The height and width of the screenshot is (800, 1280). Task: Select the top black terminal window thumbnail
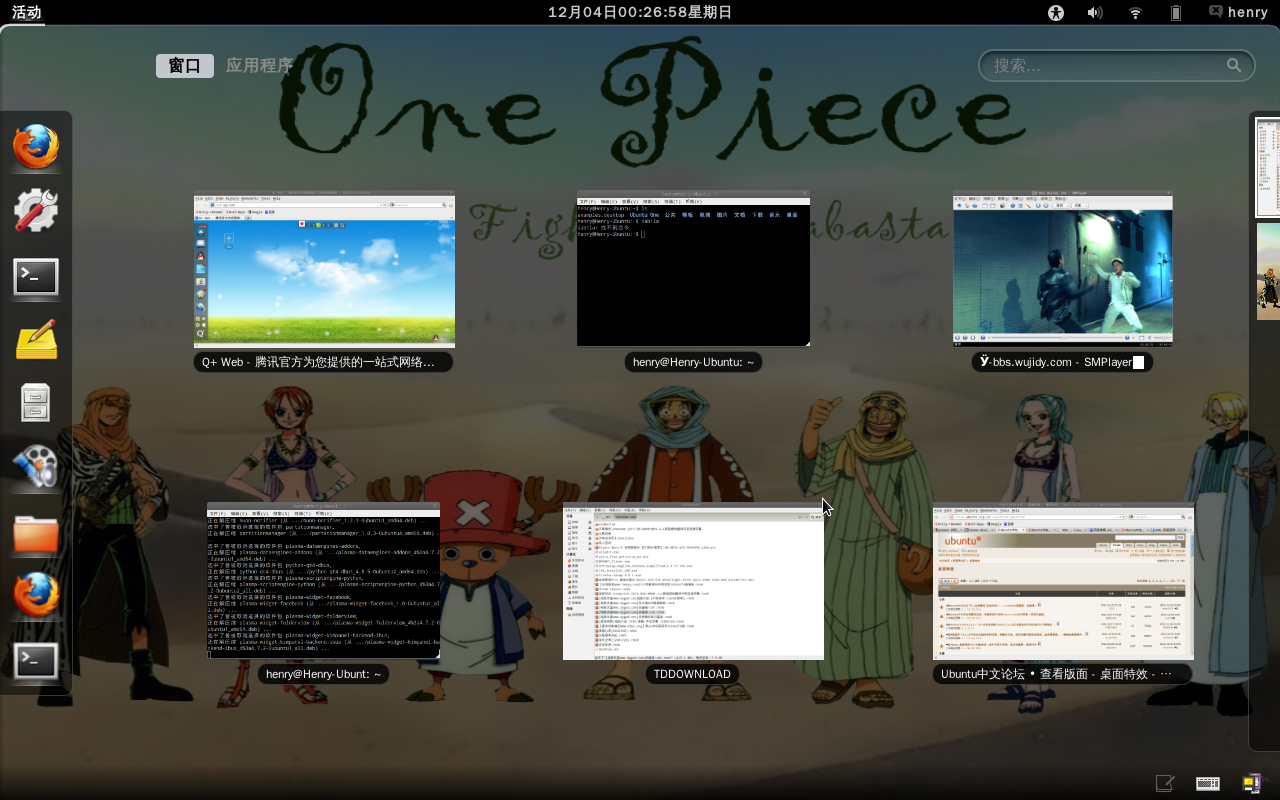click(x=693, y=268)
